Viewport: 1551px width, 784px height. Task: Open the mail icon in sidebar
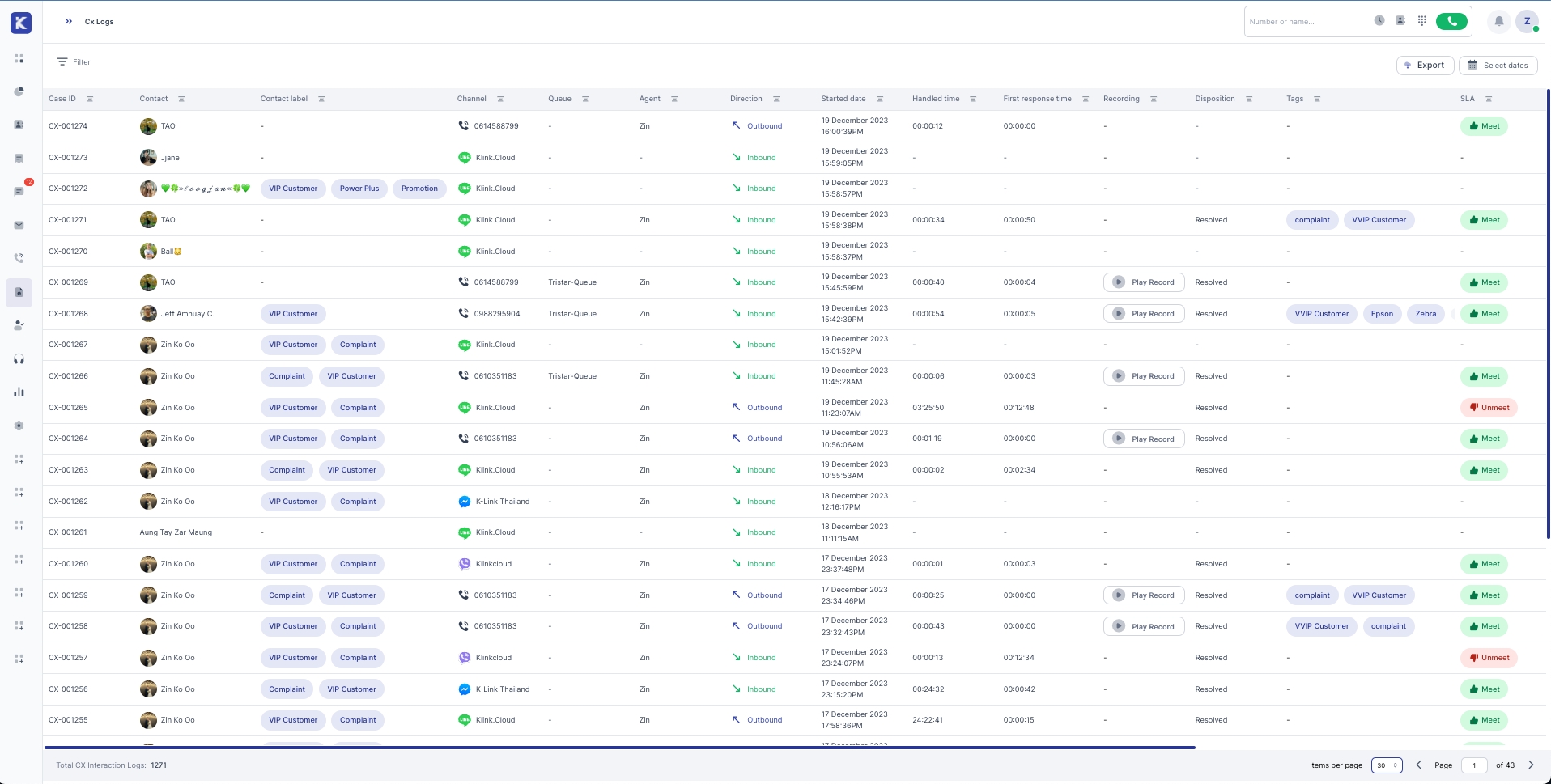pyautogui.click(x=19, y=226)
